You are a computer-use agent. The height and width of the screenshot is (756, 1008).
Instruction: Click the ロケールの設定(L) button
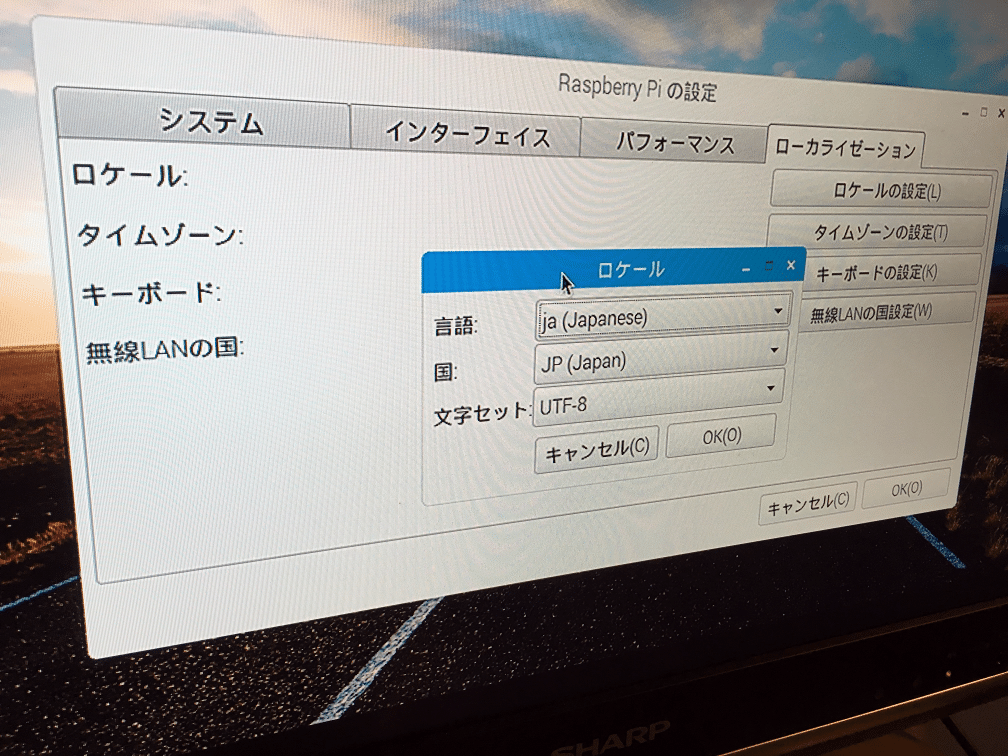(x=881, y=190)
